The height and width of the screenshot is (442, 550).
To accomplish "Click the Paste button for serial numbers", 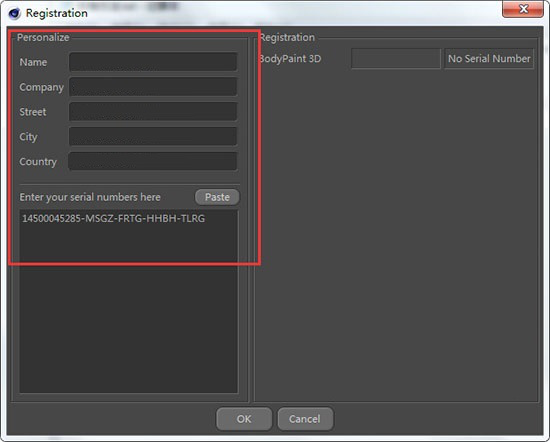I will click(217, 197).
